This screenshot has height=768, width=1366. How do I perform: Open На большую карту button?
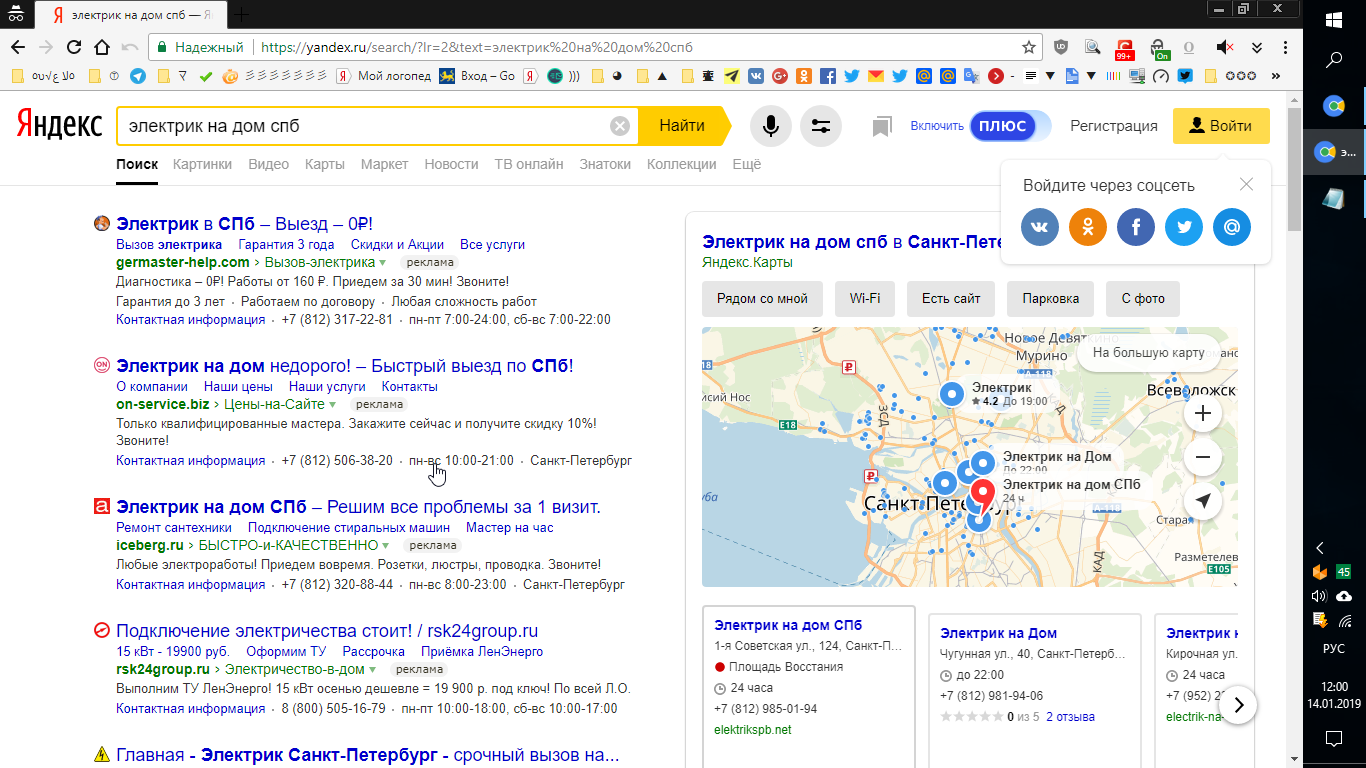[1149, 353]
